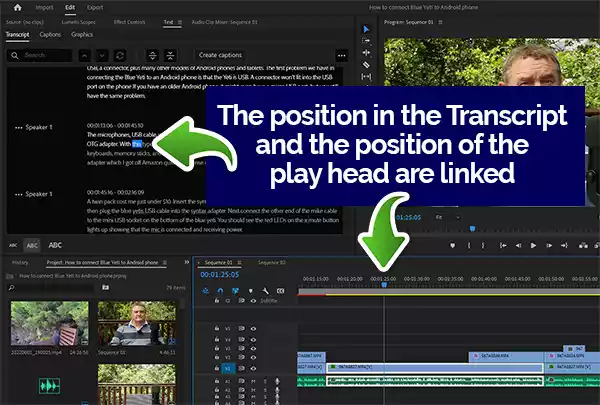Go to the Home screen icon
600x405 pixels.
[18, 7]
